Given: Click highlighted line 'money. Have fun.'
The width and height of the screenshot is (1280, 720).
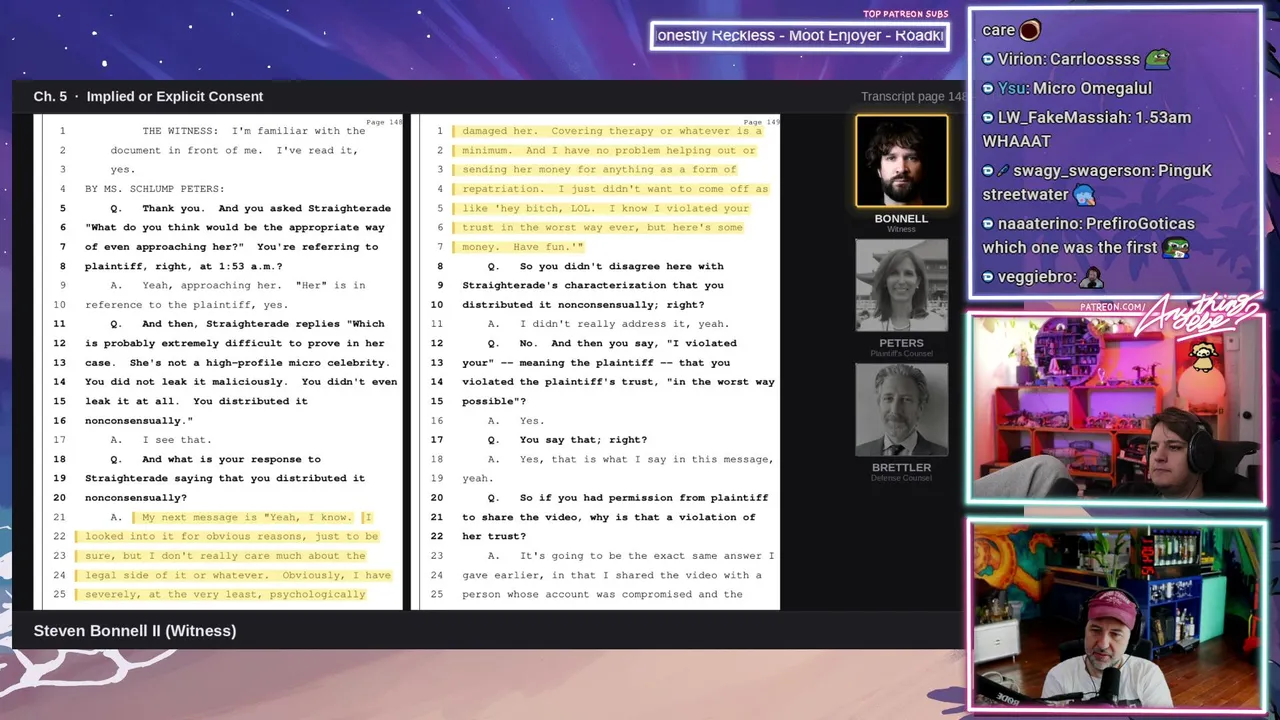Looking at the screenshot, I should click(521, 247).
